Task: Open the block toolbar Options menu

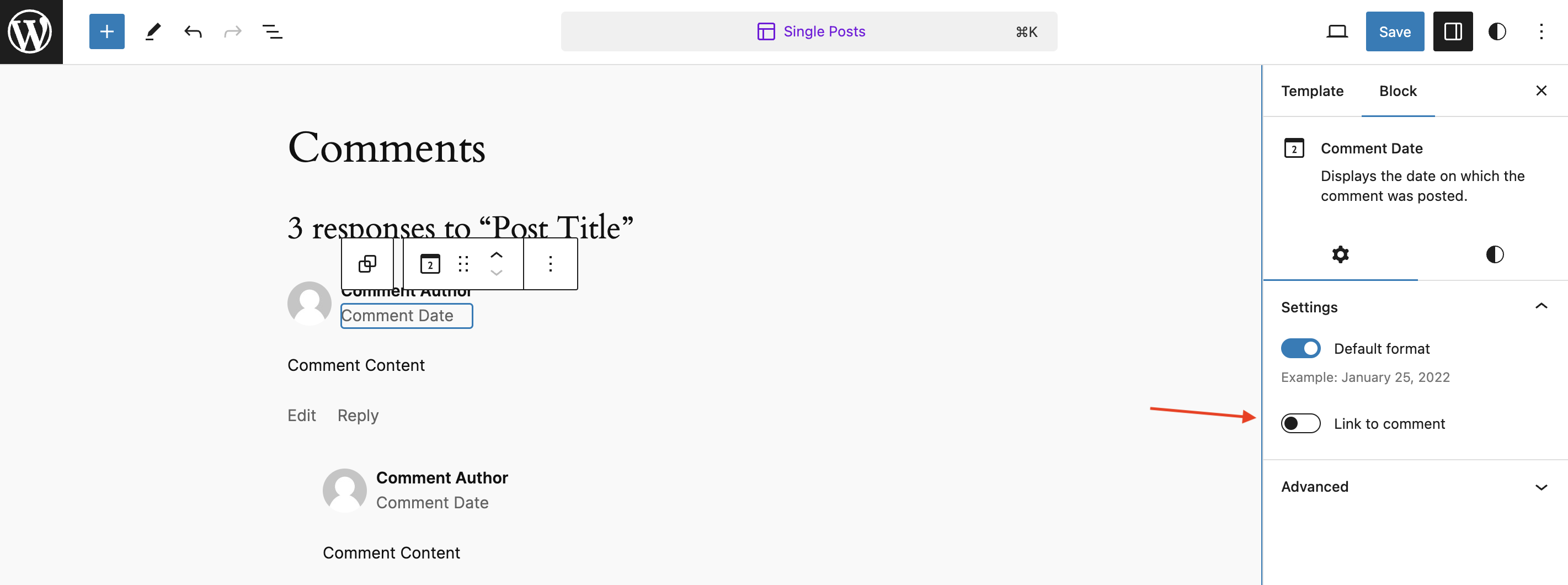Action: coord(550,264)
